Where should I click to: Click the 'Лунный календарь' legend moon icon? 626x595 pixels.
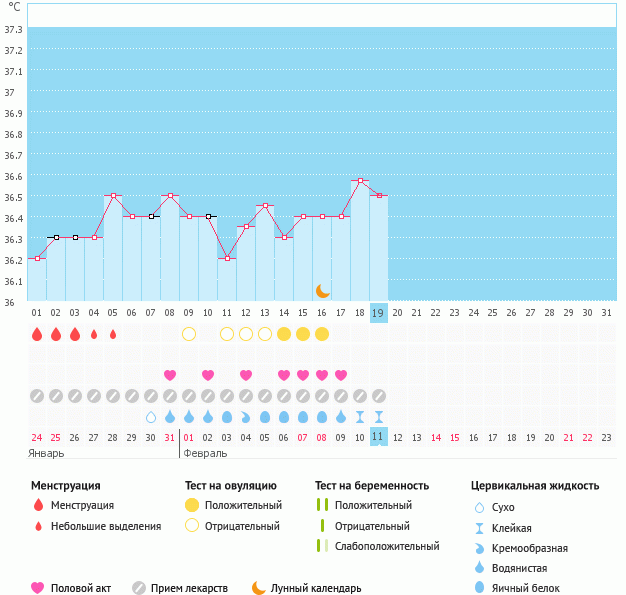click(x=259, y=587)
